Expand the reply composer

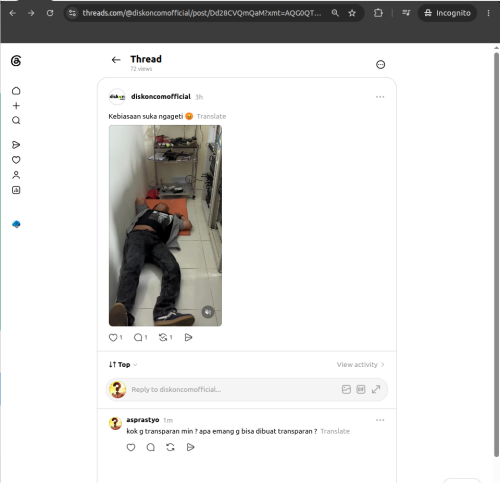coord(376,389)
